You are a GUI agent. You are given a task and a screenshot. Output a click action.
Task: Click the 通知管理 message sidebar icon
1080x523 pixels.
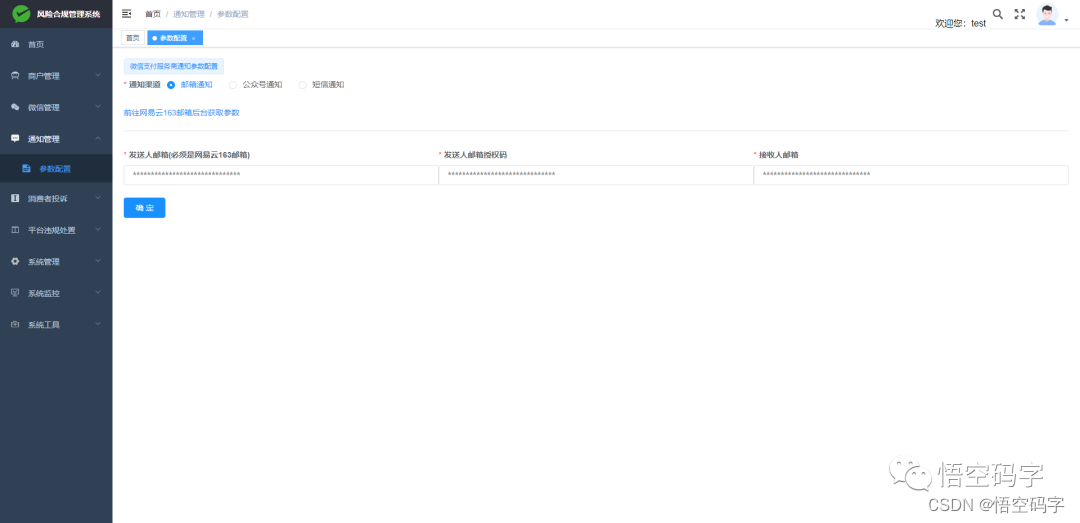(x=15, y=139)
